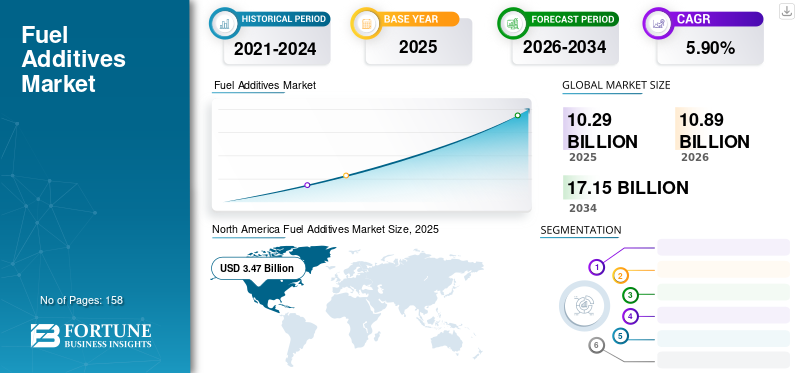
Task: Click the USD 3.47 Billion label
Action: coord(257,268)
